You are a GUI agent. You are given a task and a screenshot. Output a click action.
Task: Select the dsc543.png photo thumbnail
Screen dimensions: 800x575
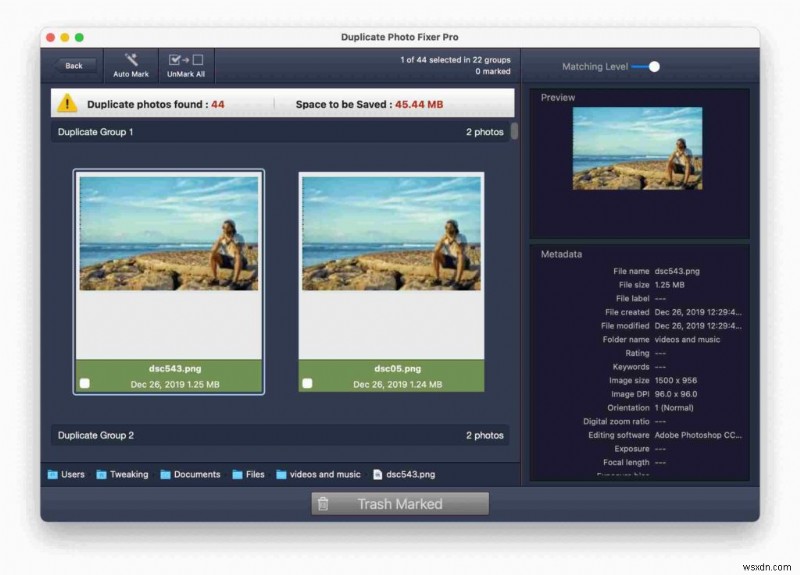[x=168, y=234]
